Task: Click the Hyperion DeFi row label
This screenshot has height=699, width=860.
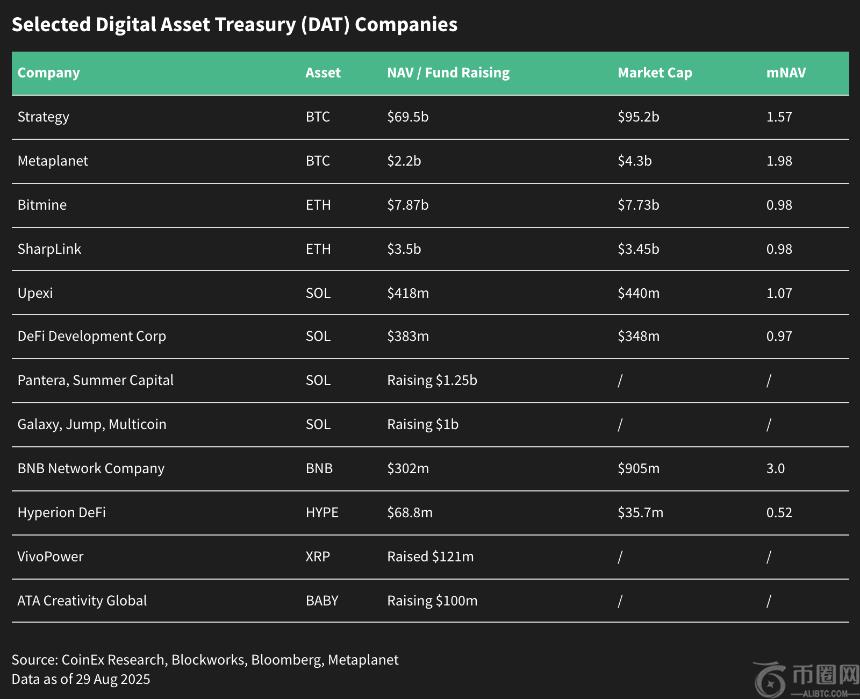Action: (61, 512)
